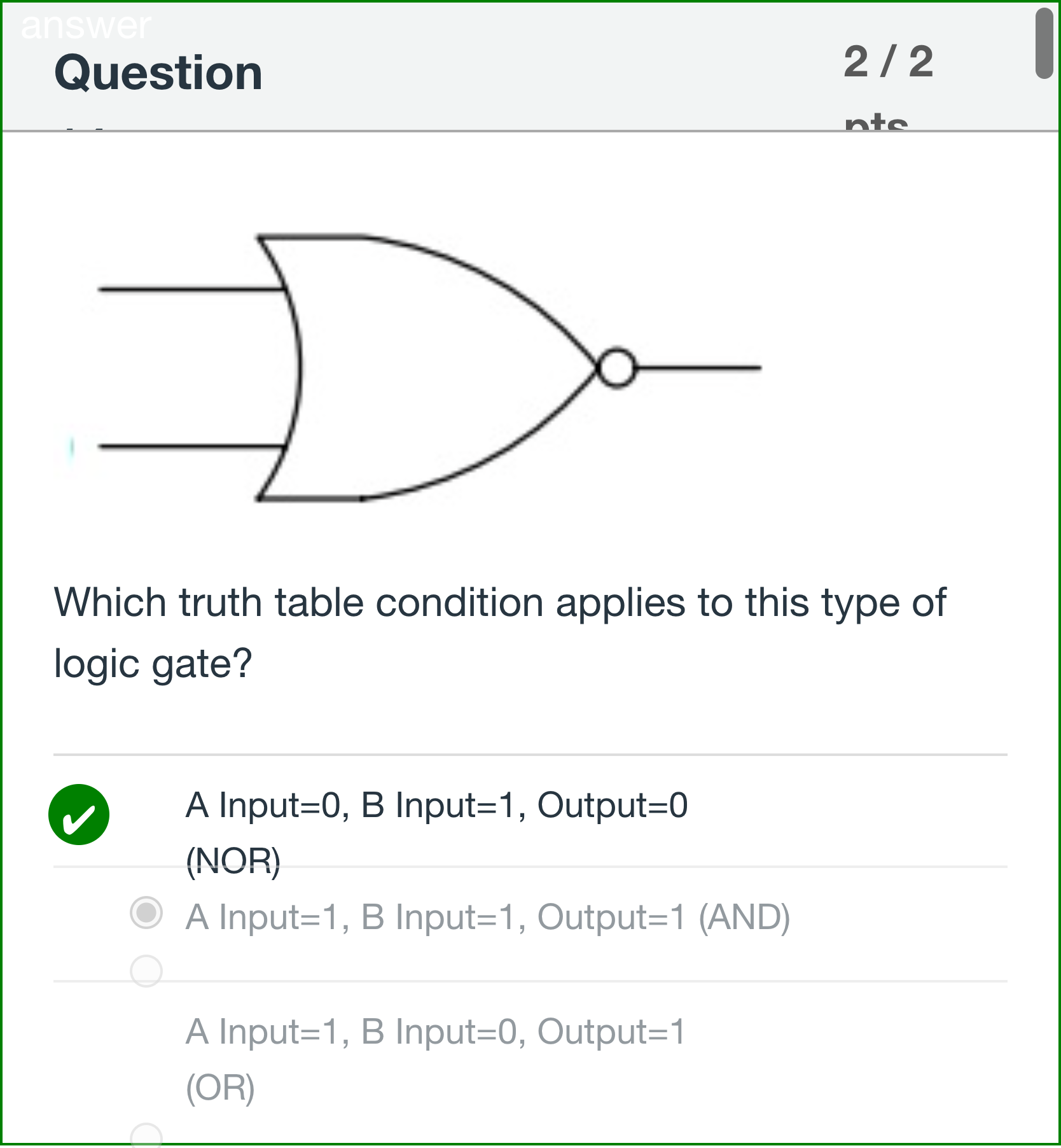Select the 'A Input=1, B Input=0, Output=1 (OR)' answer
This screenshot has width=1061, height=1148.
pyautogui.click(x=436, y=1032)
